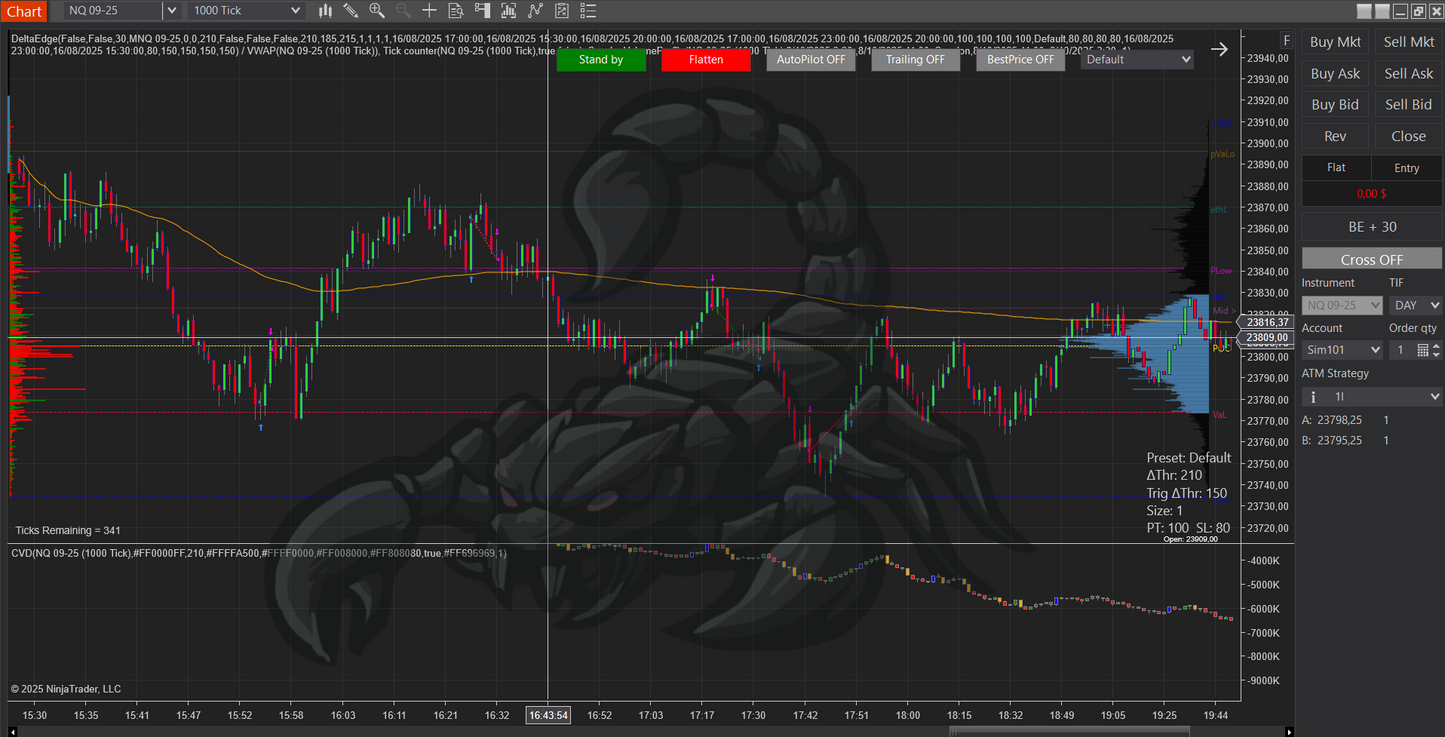Click the Preset: Default info text
The image size is (1445, 737).
pyautogui.click(x=1188, y=458)
